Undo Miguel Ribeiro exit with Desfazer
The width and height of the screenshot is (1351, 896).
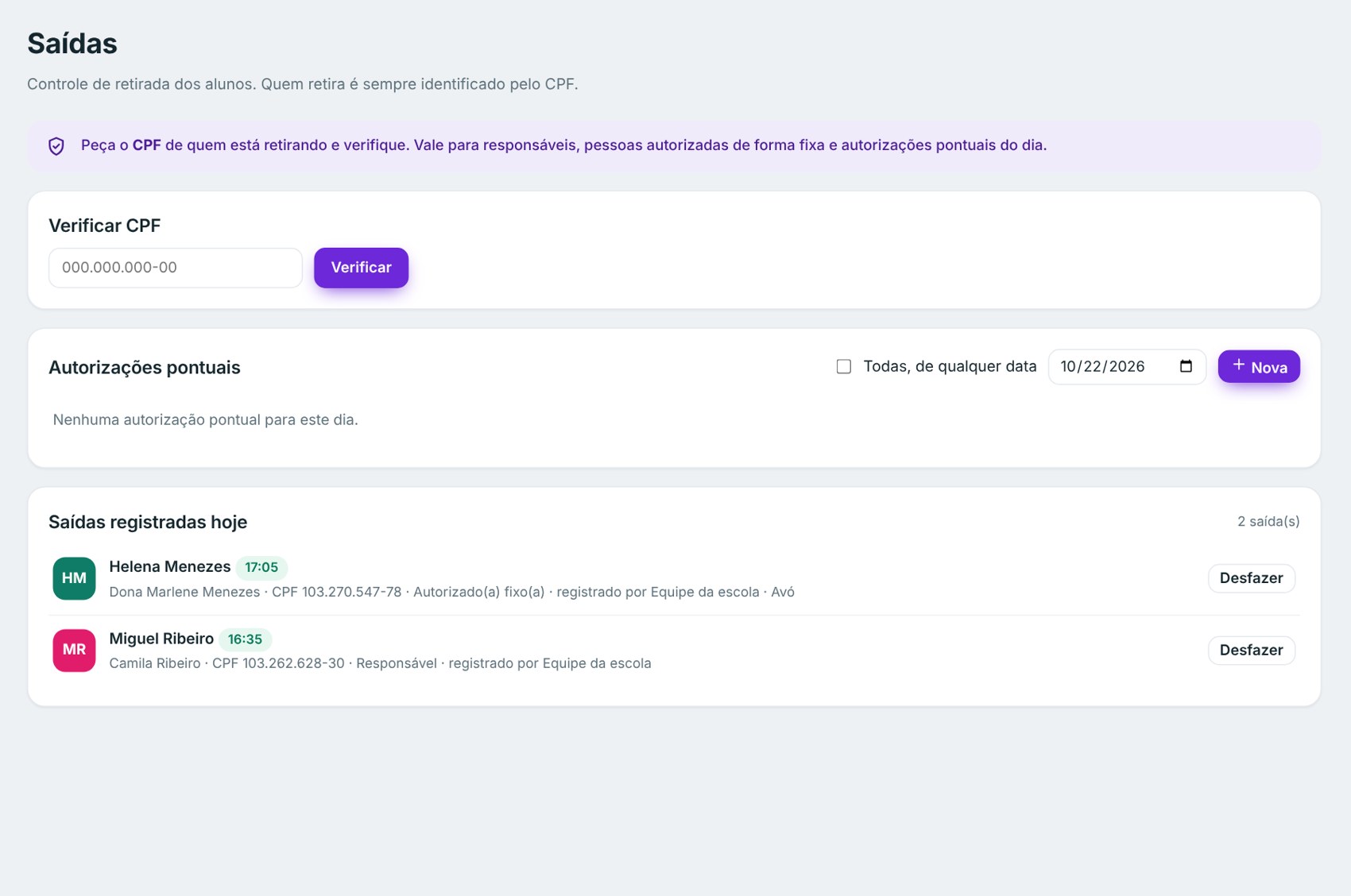(x=1251, y=650)
